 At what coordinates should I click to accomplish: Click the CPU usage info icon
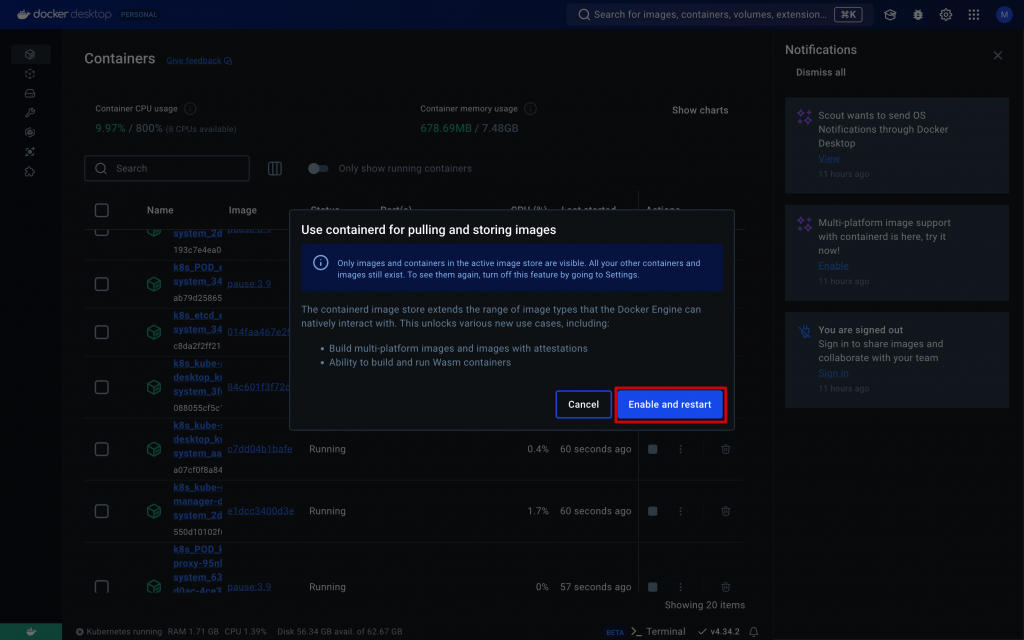pyautogui.click(x=190, y=108)
